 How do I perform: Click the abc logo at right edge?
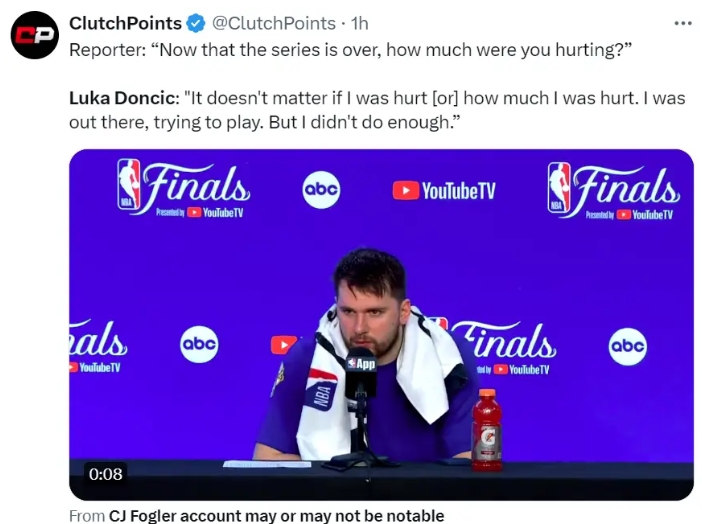627,346
